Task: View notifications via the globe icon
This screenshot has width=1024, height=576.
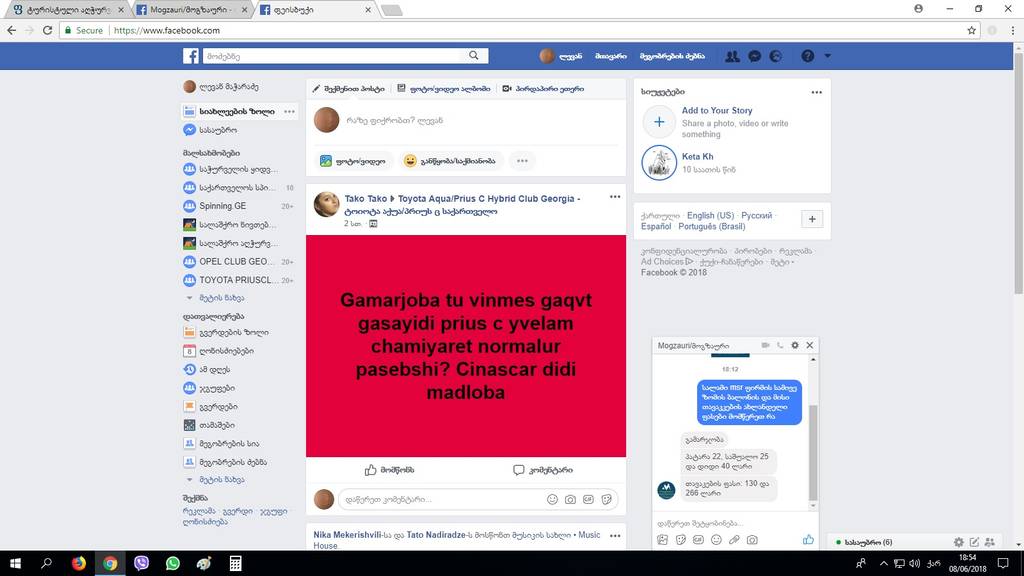Action: tap(776, 56)
